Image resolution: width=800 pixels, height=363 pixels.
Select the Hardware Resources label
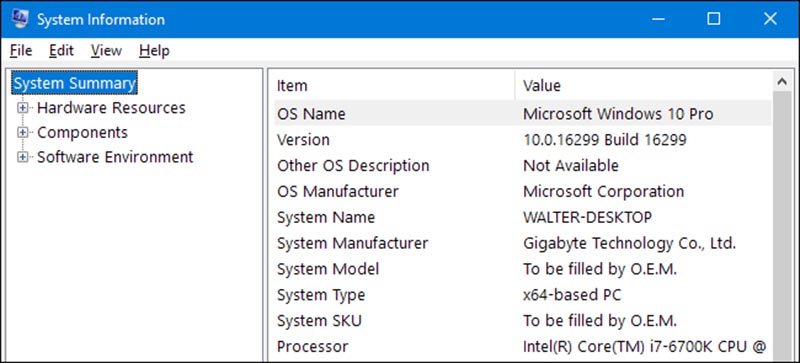click(111, 108)
